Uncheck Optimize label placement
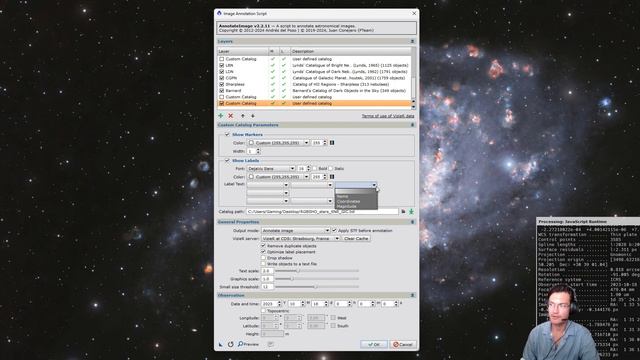 pyautogui.click(x=263, y=252)
